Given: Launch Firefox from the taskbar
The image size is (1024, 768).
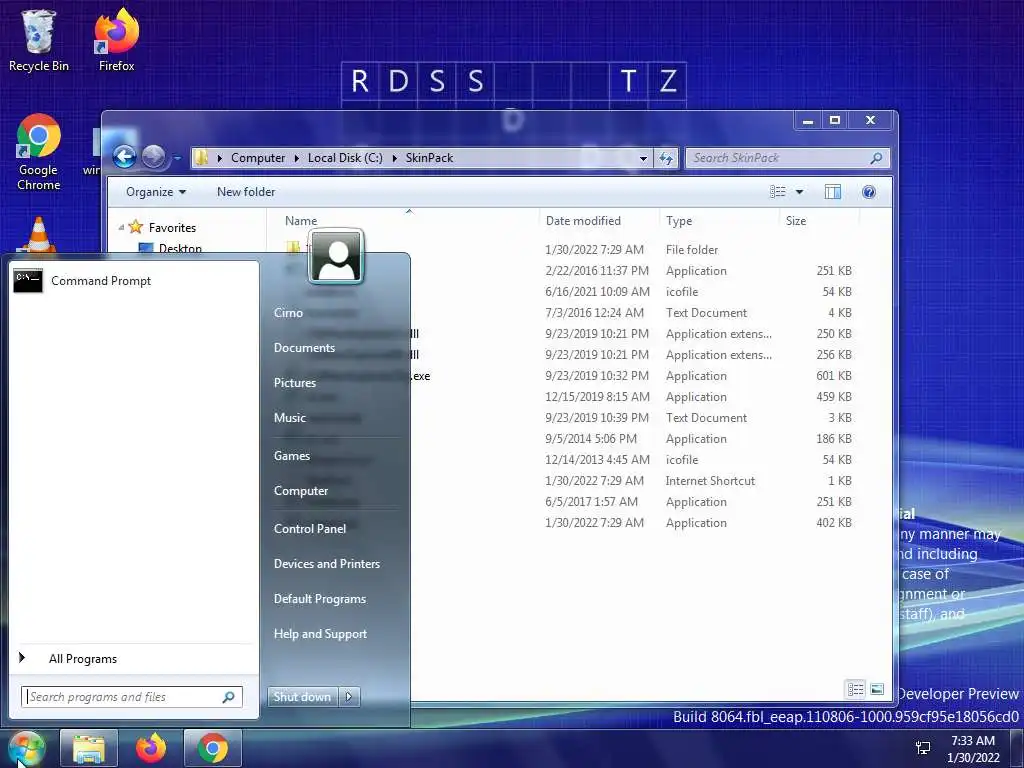Looking at the screenshot, I should 151,748.
